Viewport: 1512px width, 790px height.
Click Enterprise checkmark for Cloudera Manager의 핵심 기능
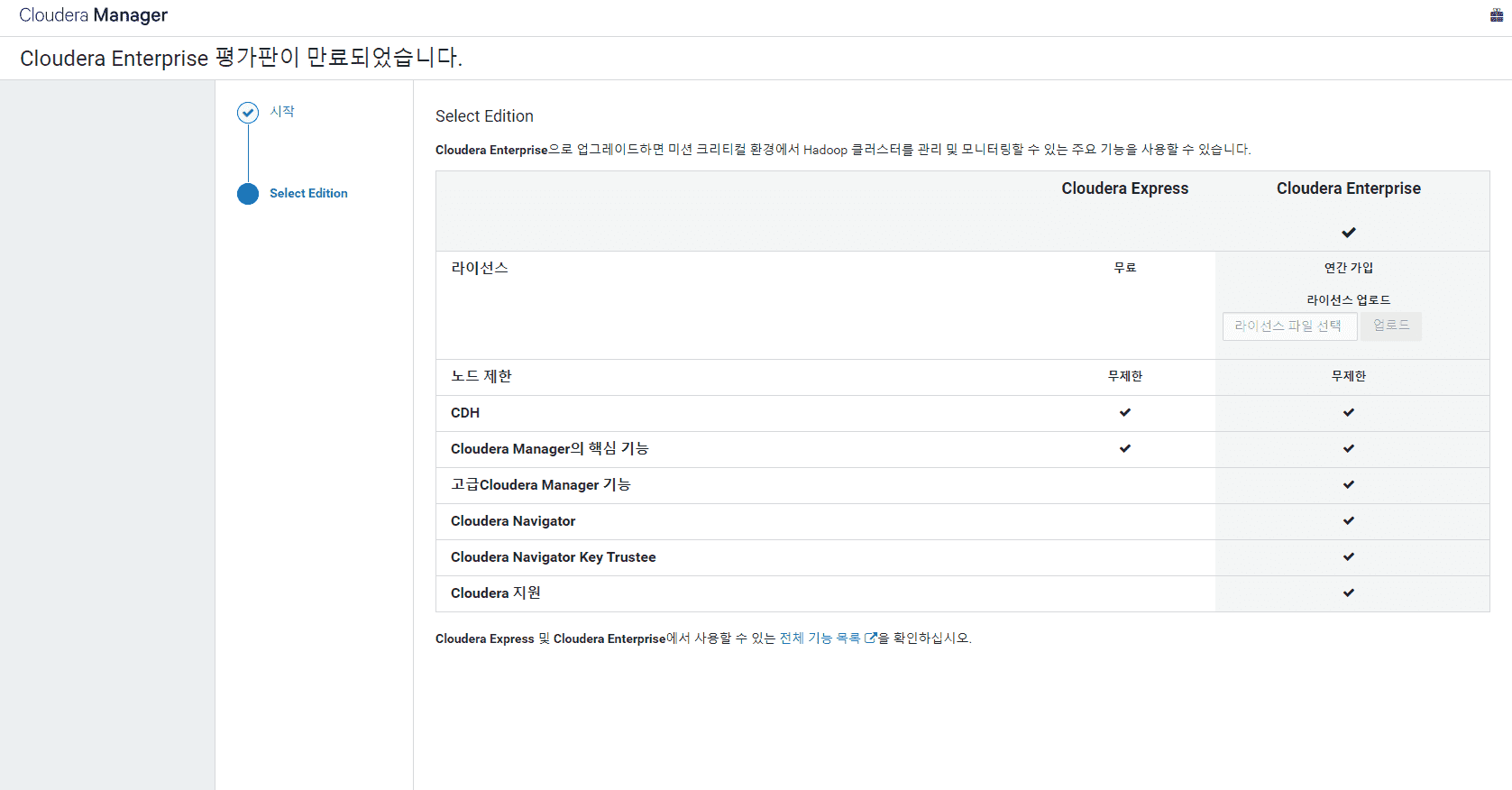[x=1349, y=448]
